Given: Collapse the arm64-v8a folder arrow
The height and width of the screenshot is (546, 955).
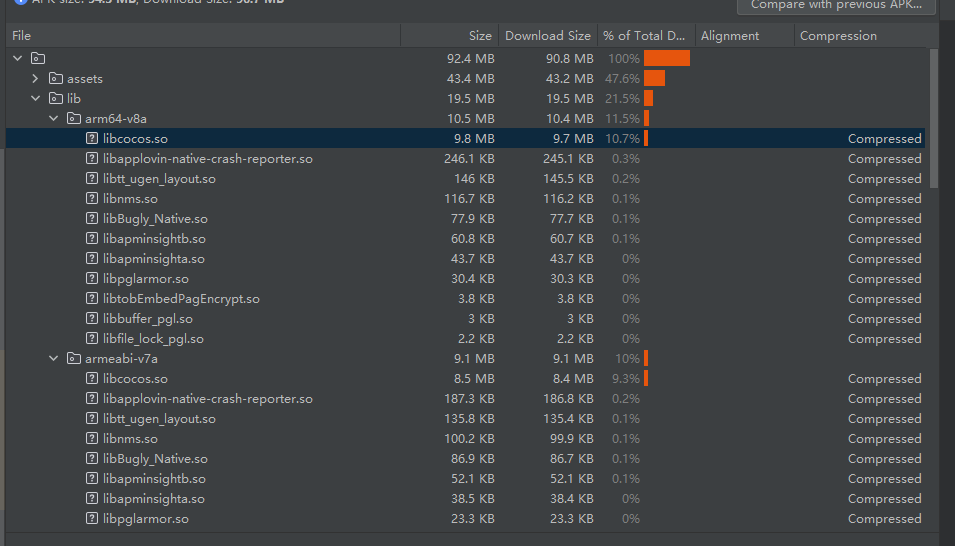Looking at the screenshot, I should coord(54,119).
